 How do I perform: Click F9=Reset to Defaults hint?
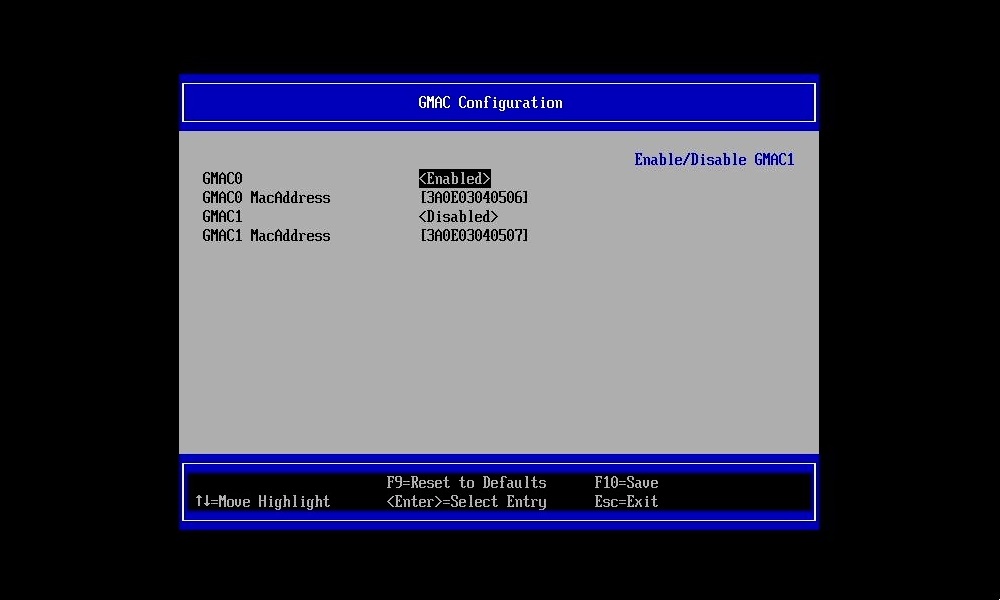466,482
